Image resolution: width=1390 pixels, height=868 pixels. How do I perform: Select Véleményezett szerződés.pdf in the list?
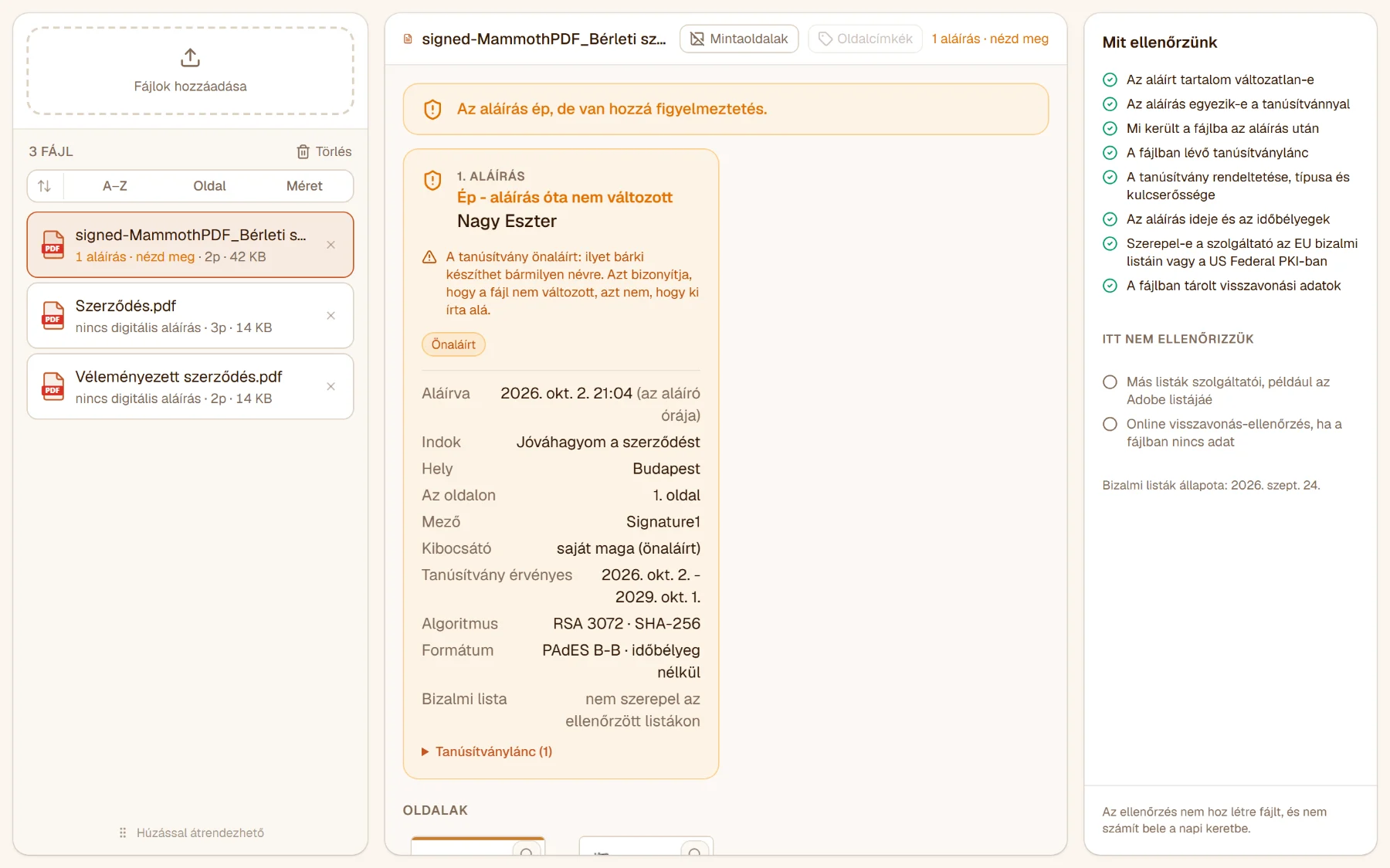point(190,387)
